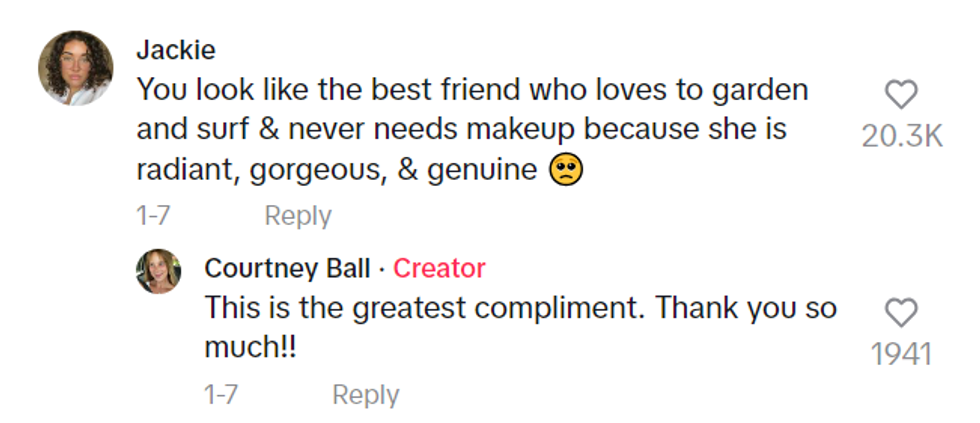Click the 20.3K like count
Image resolution: width=980 pixels, height=423 pixels.
click(901, 136)
